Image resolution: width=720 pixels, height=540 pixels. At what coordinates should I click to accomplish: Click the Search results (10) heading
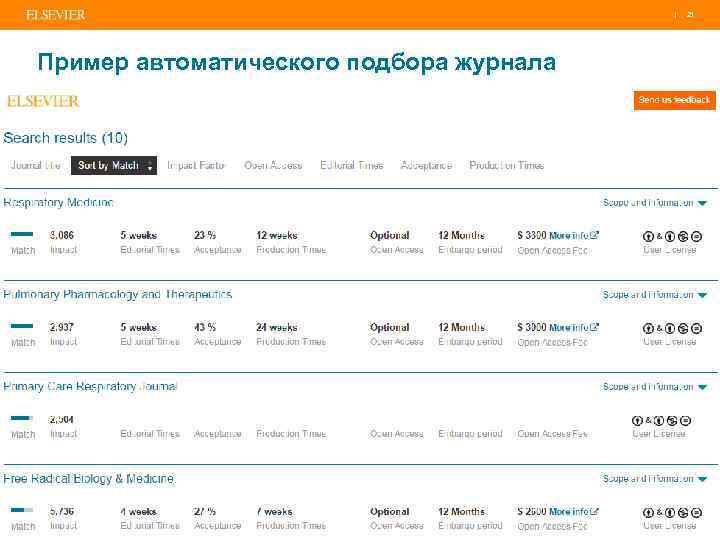[x=66, y=138]
